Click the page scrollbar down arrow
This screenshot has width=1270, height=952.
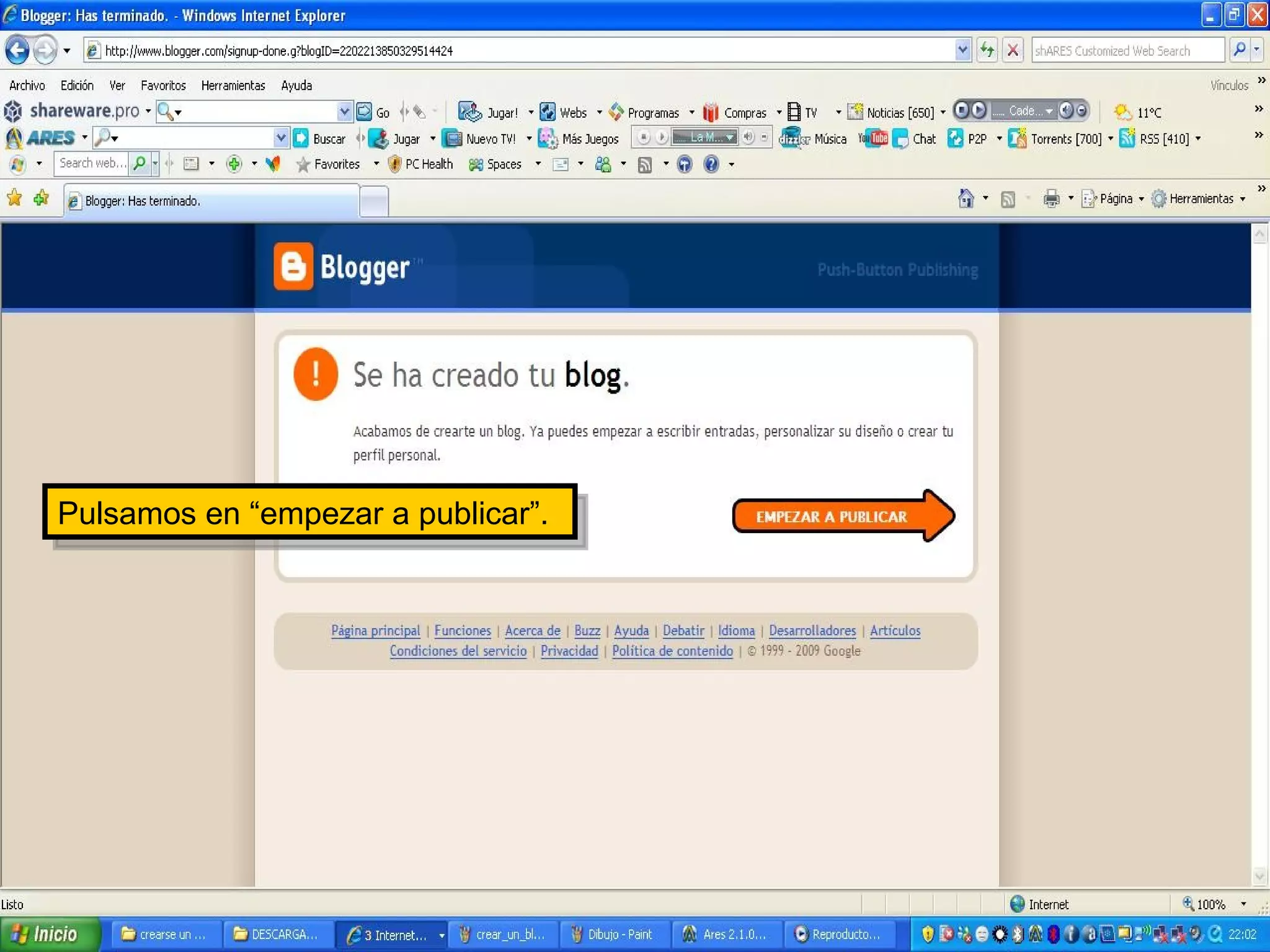point(1259,876)
